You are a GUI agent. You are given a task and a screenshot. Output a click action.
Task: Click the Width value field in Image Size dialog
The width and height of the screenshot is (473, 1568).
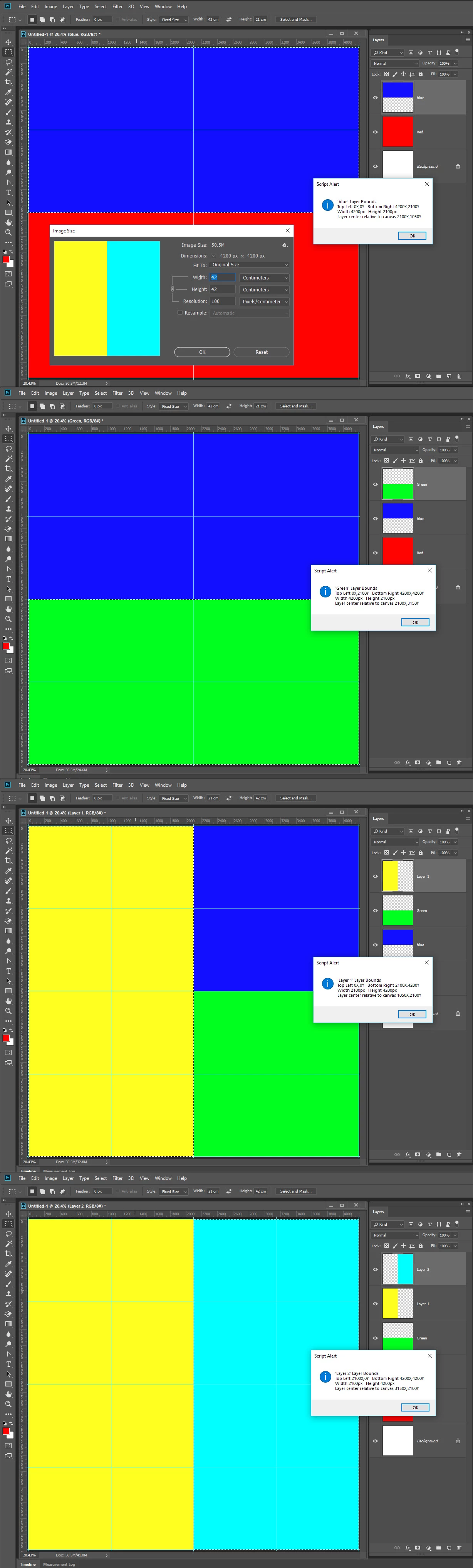(223, 277)
